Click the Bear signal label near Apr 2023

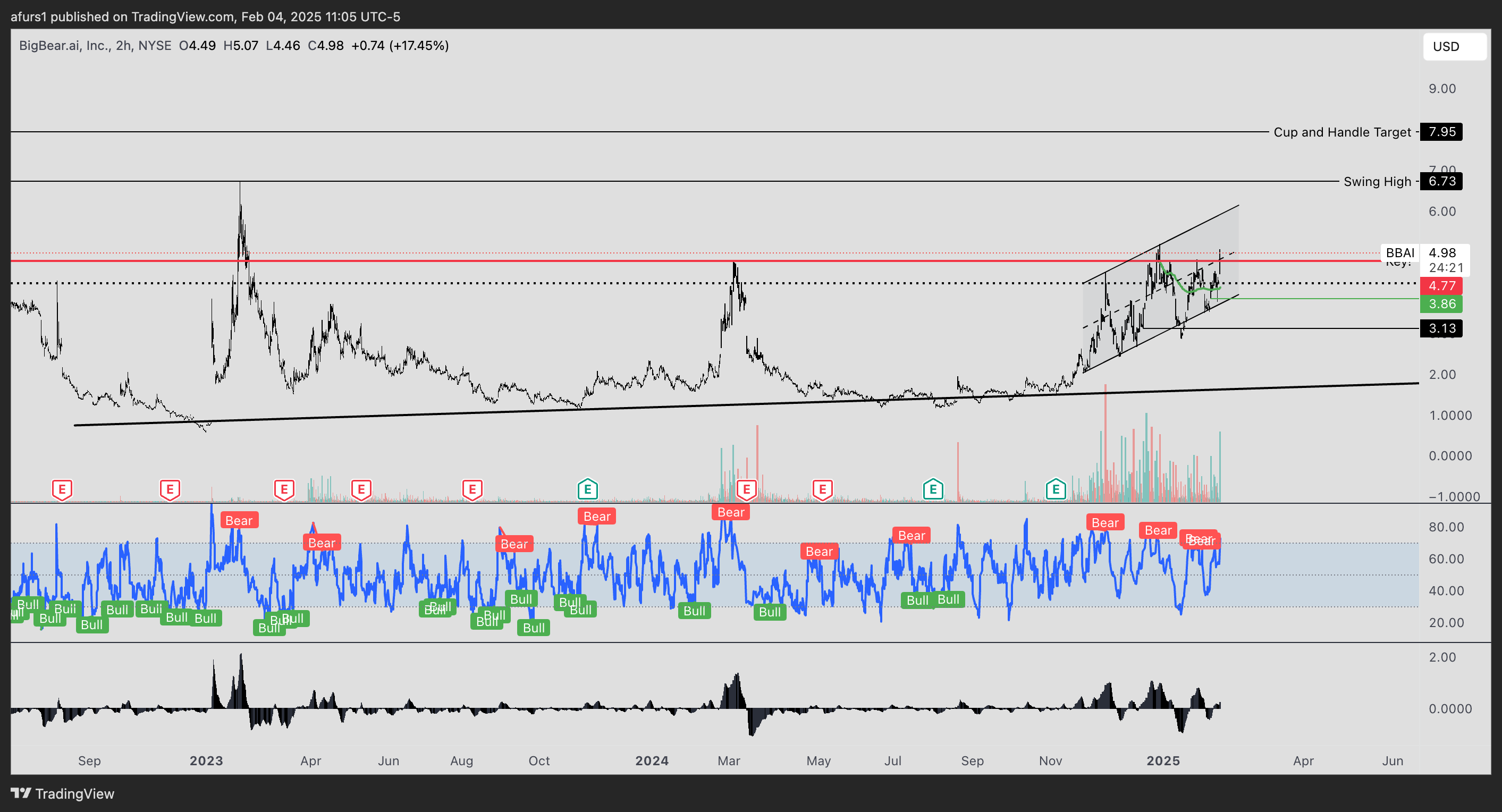click(x=322, y=543)
